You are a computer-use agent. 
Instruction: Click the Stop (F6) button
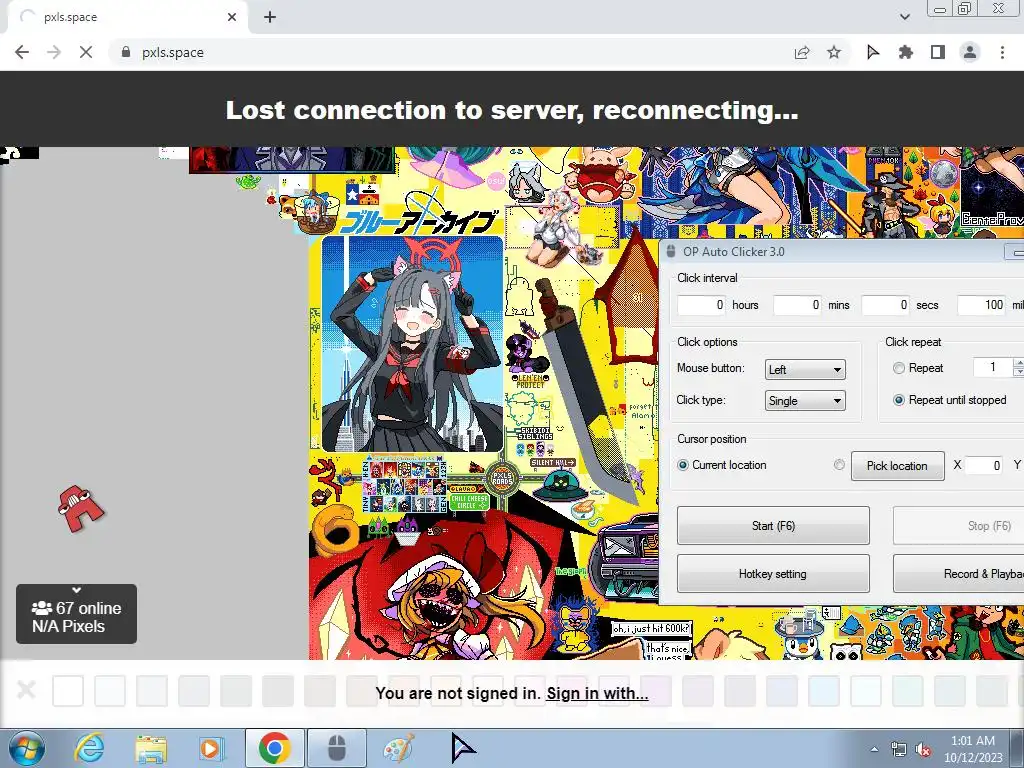coord(958,526)
